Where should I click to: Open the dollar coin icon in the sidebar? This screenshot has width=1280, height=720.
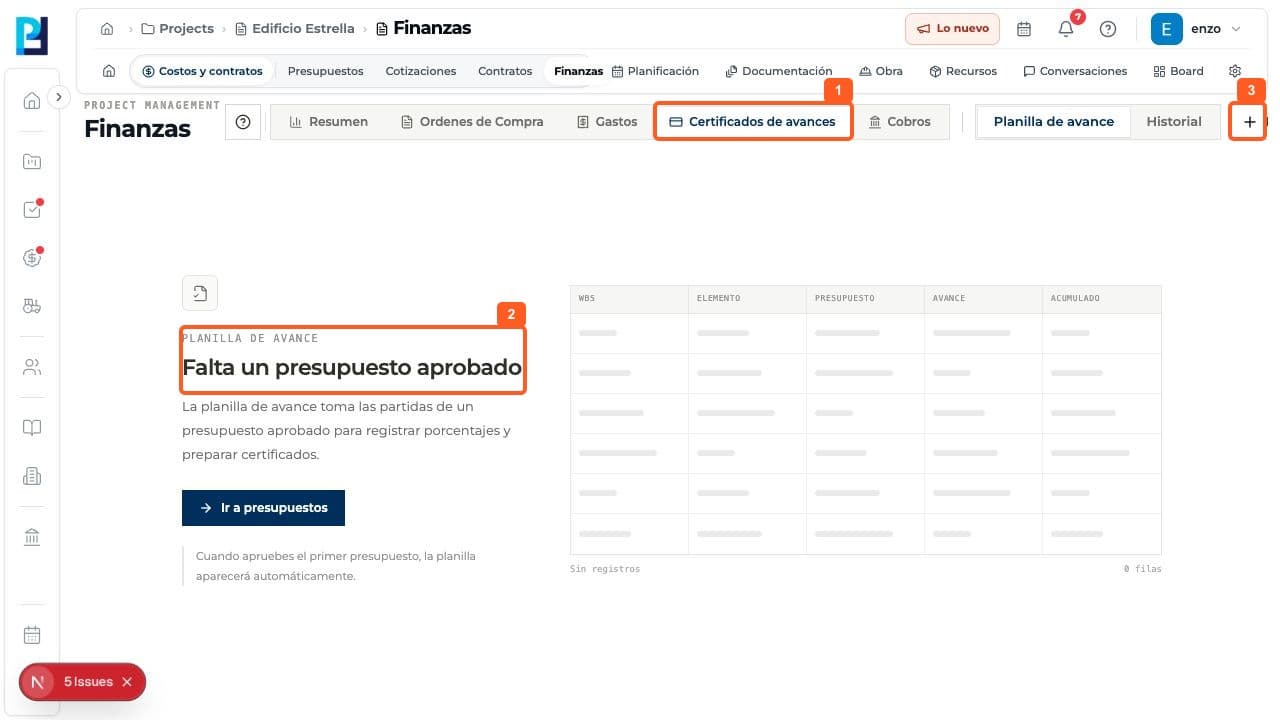click(x=32, y=258)
